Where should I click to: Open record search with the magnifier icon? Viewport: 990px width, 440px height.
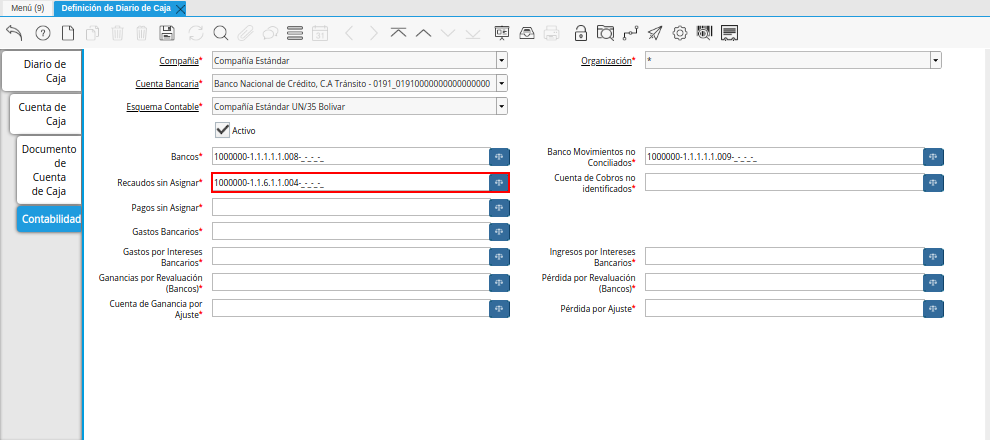click(220, 33)
